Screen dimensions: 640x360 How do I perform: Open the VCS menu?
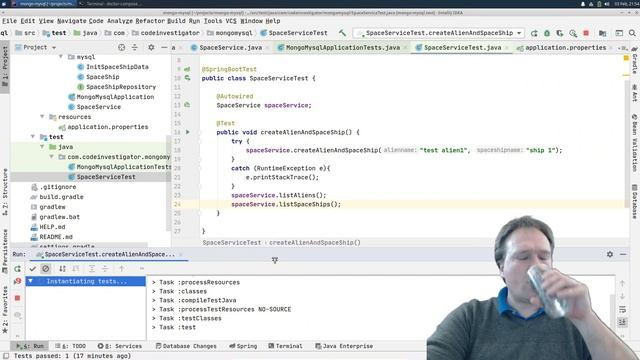231,21
